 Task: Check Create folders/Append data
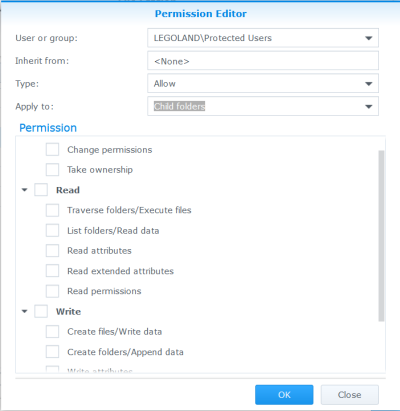pos(52,352)
